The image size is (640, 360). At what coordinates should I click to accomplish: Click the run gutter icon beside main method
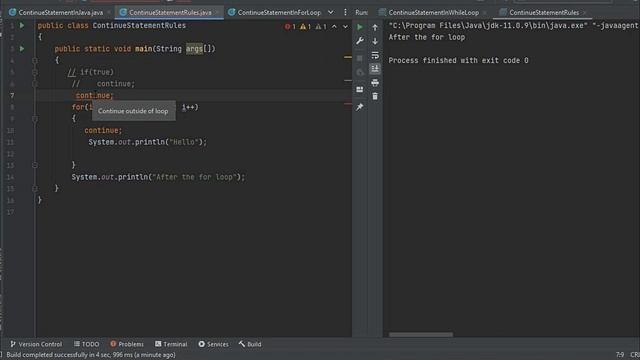(22, 49)
